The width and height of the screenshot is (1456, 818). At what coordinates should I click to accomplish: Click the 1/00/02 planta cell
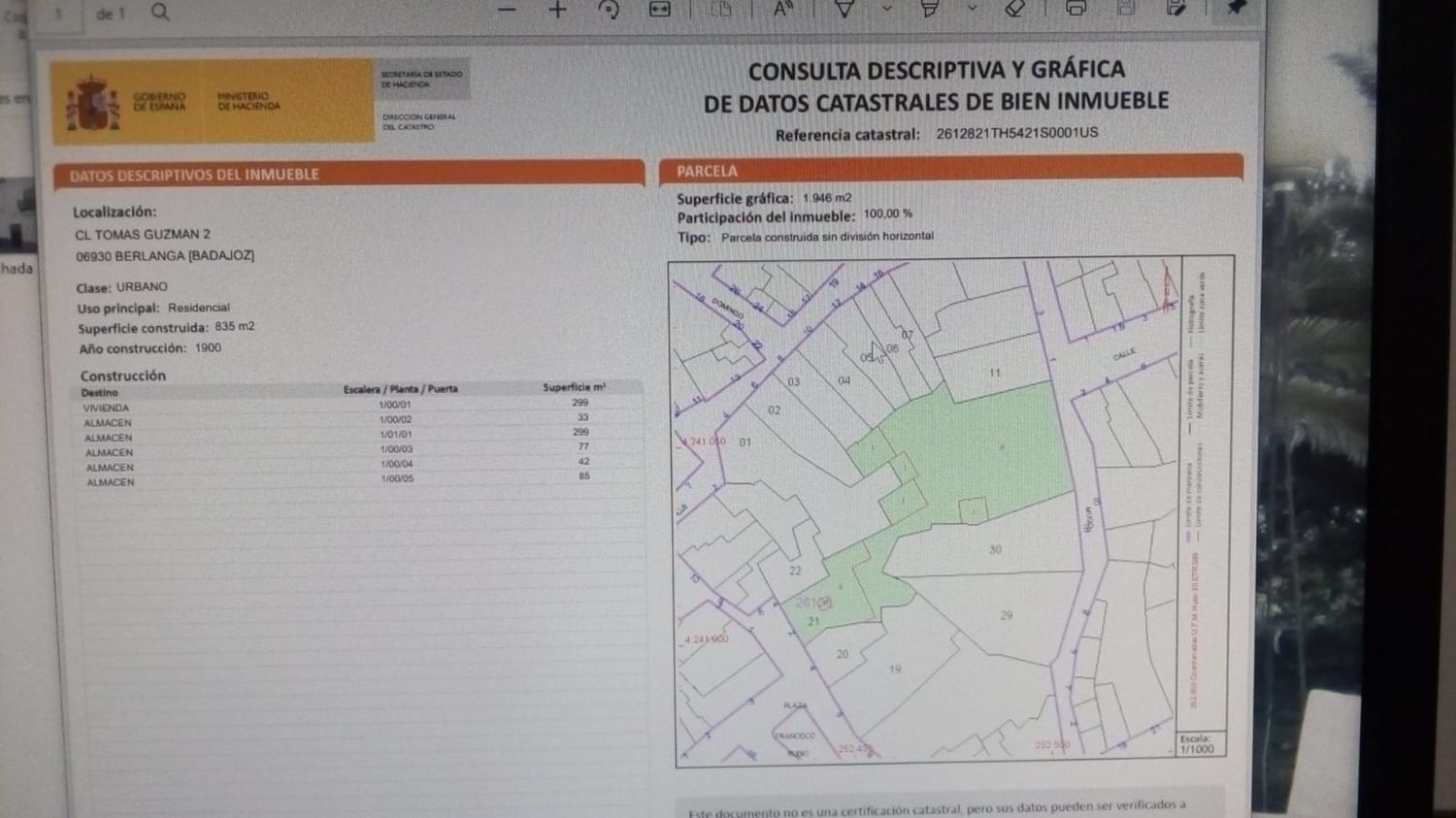pos(396,419)
